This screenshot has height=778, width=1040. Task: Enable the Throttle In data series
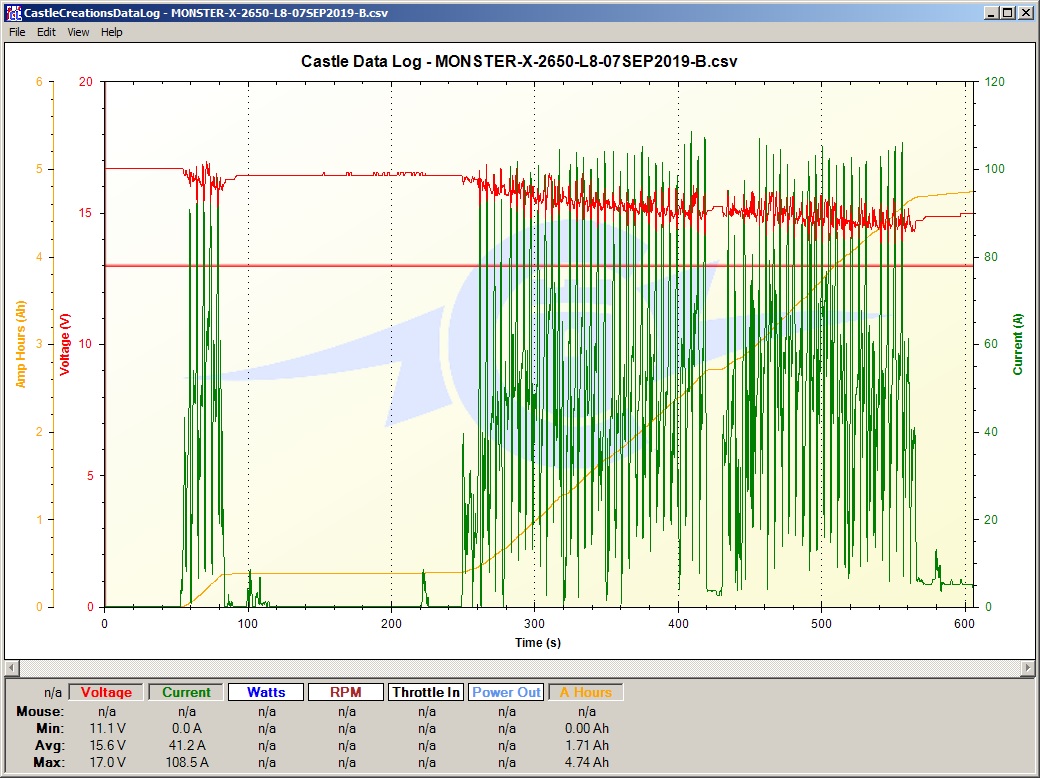[x=426, y=692]
